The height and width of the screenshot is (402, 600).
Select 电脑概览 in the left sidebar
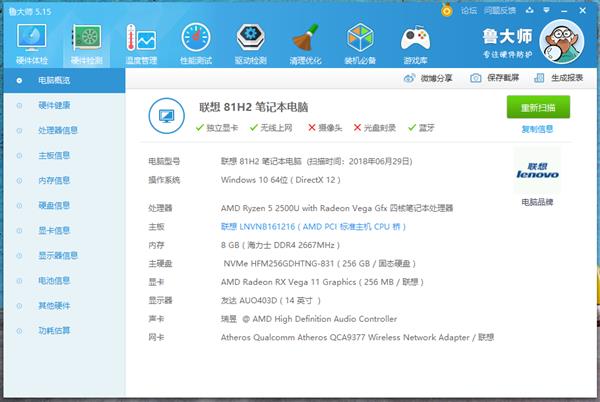[x=54, y=79]
